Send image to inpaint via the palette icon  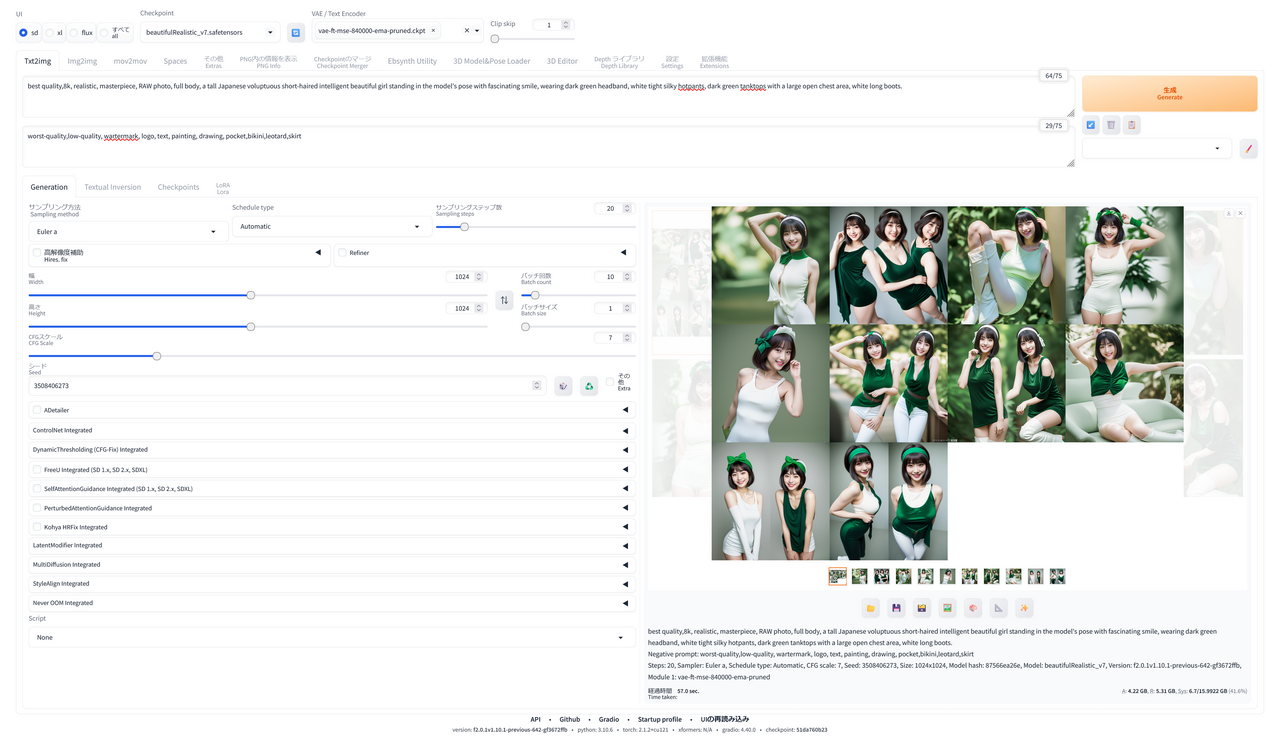coord(972,607)
